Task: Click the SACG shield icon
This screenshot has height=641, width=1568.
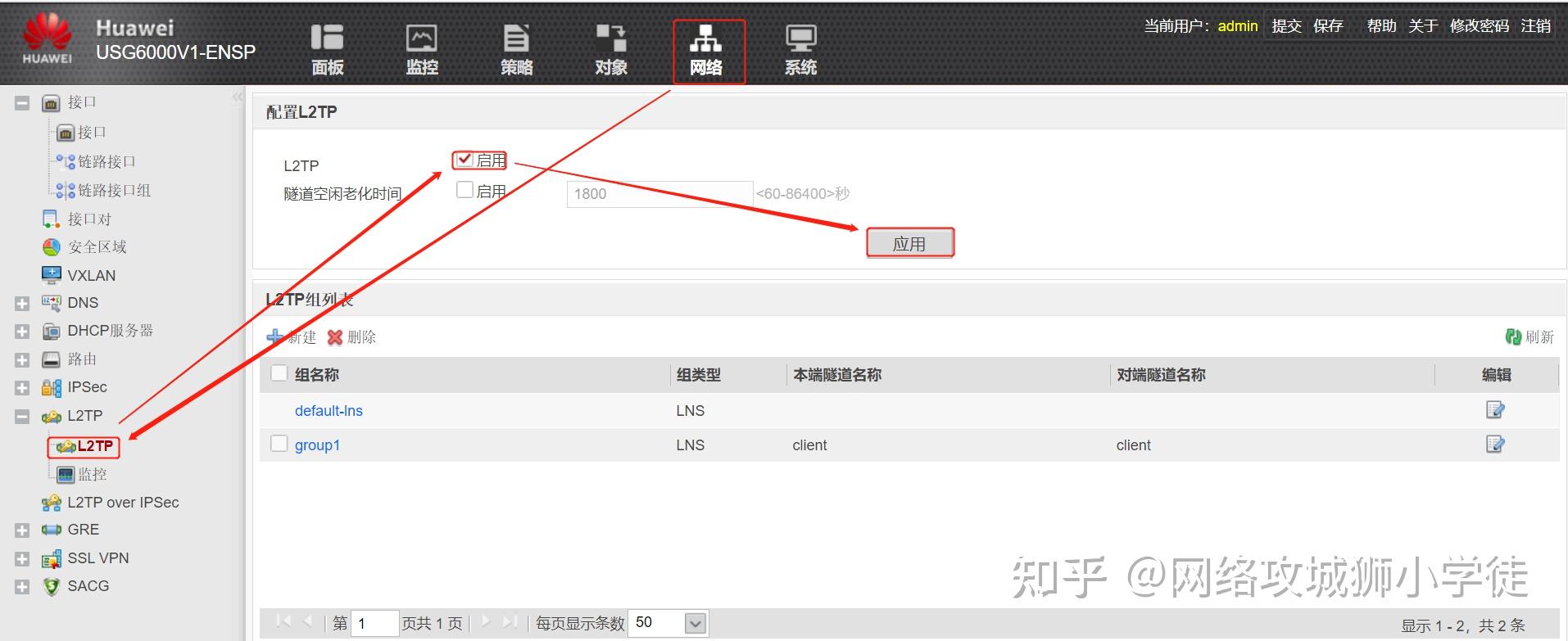Action: point(51,586)
